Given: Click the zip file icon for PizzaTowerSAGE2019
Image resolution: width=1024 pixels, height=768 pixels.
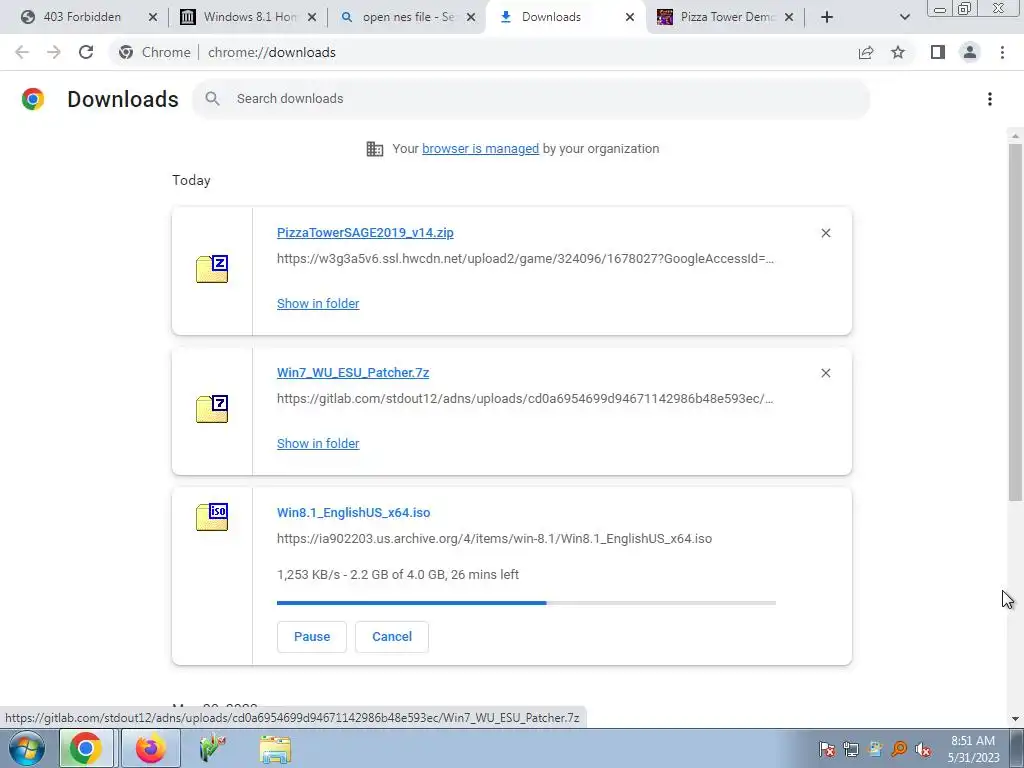Looking at the screenshot, I should 212,269.
